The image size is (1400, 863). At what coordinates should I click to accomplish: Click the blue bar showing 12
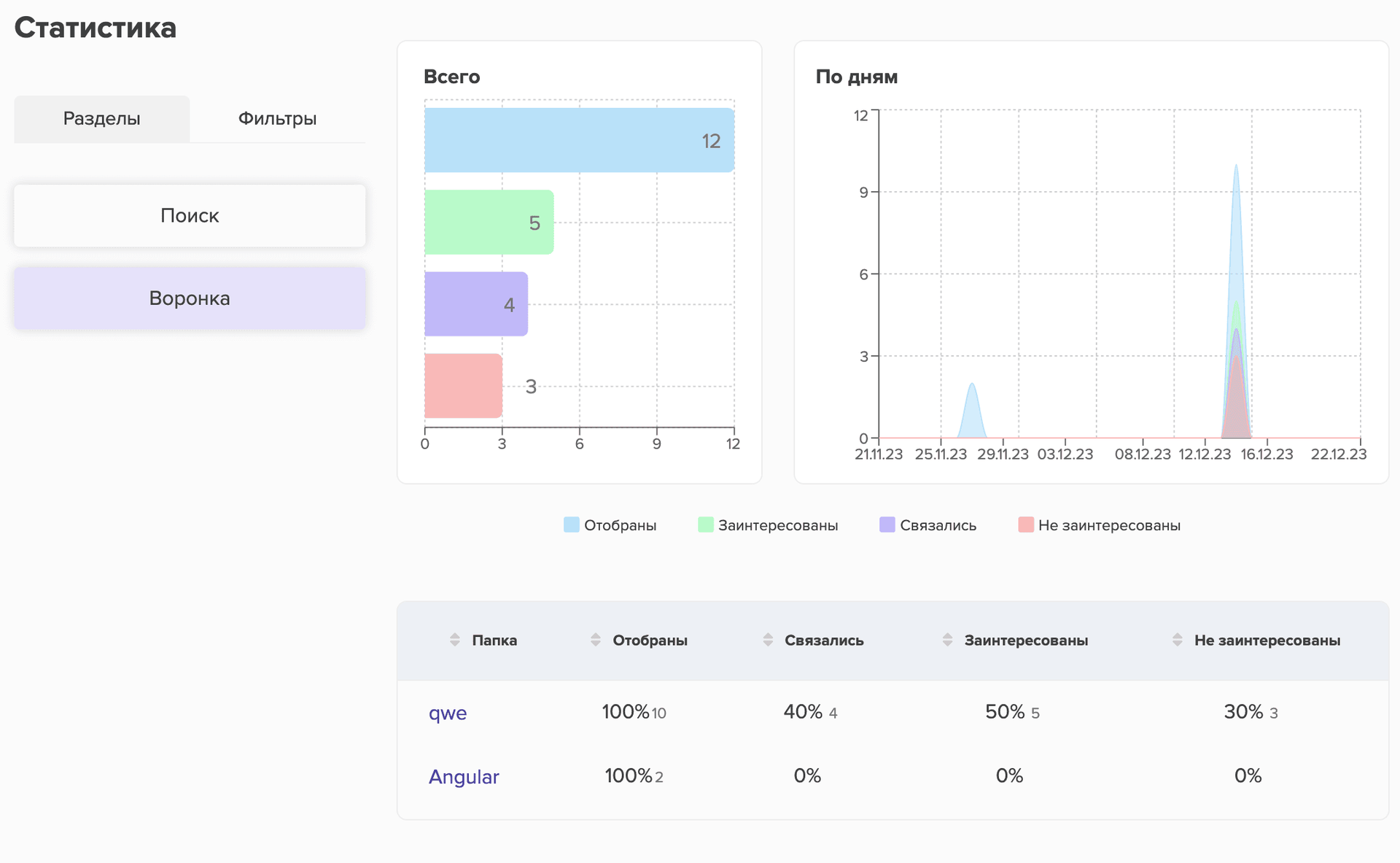point(579,140)
